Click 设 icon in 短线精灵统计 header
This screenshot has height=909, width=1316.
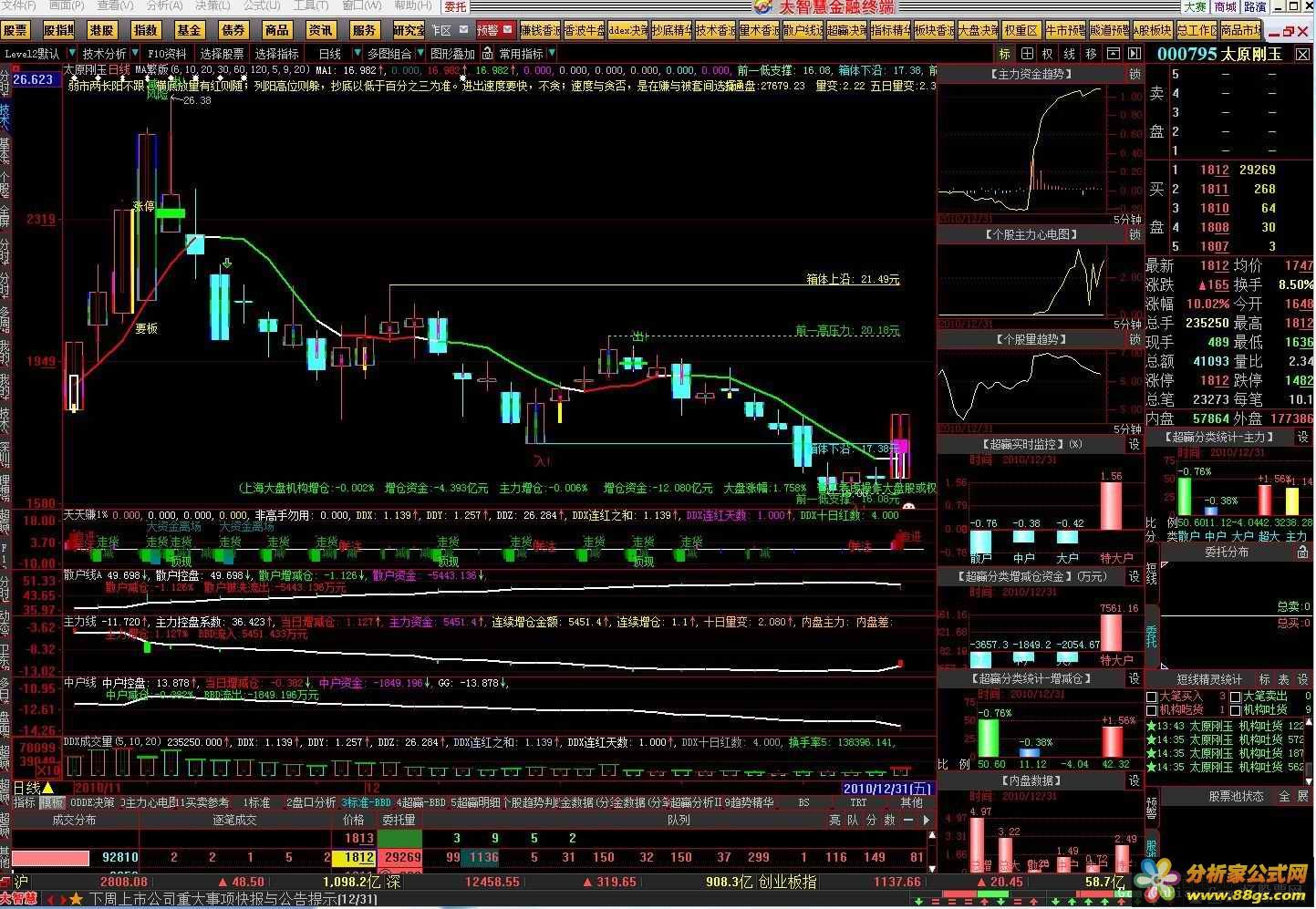coord(1302,679)
